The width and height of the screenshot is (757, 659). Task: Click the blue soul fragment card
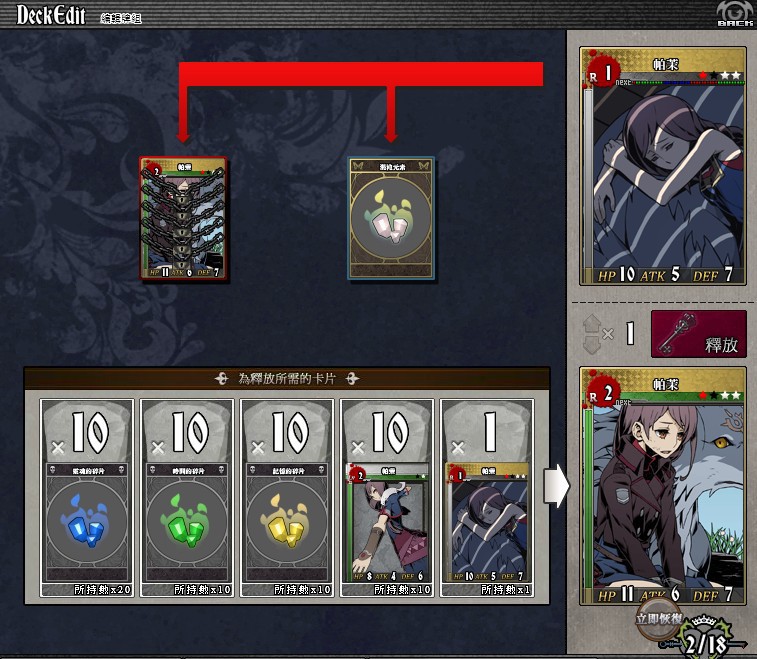pos(87,498)
